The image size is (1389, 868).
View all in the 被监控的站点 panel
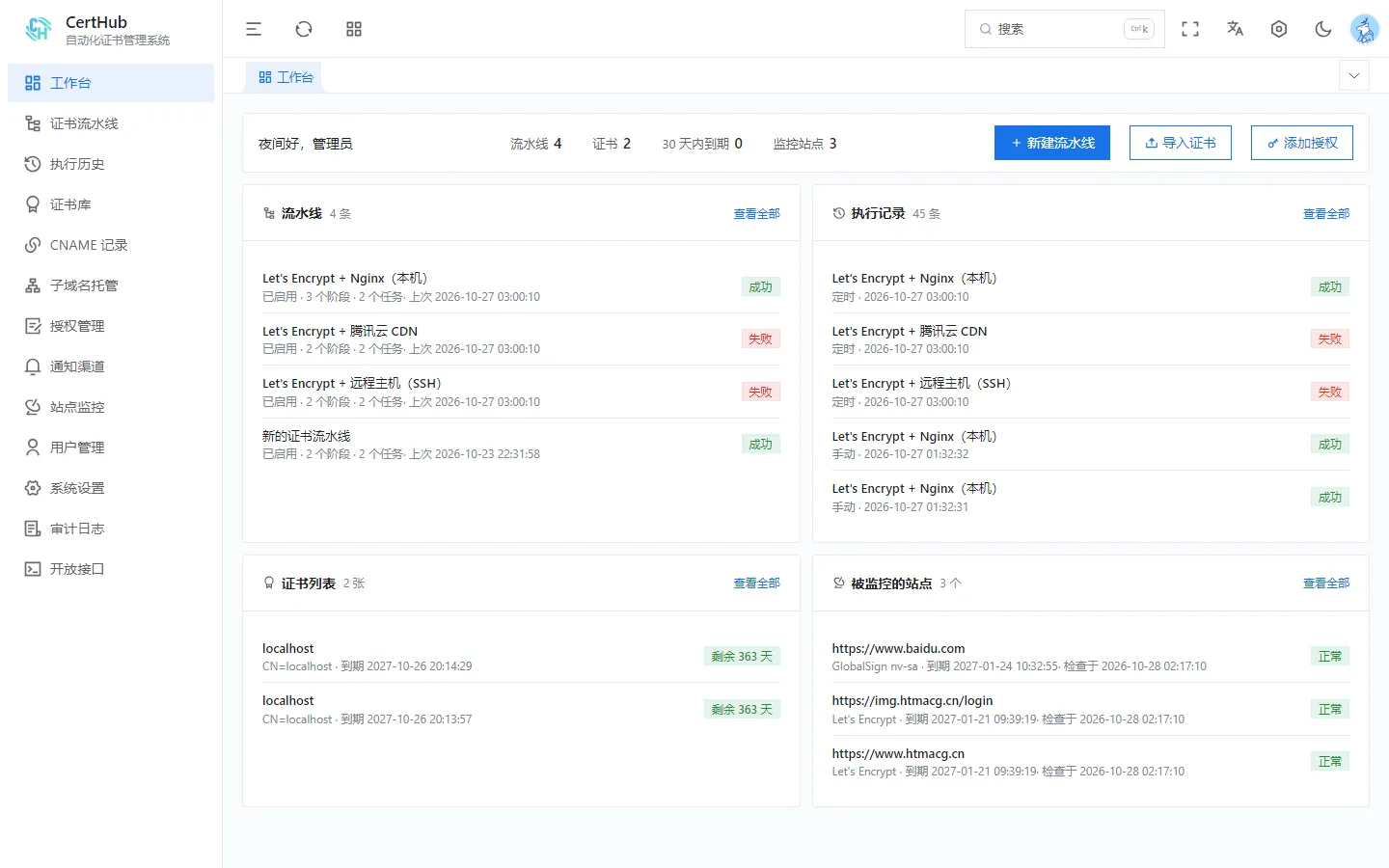(x=1326, y=583)
